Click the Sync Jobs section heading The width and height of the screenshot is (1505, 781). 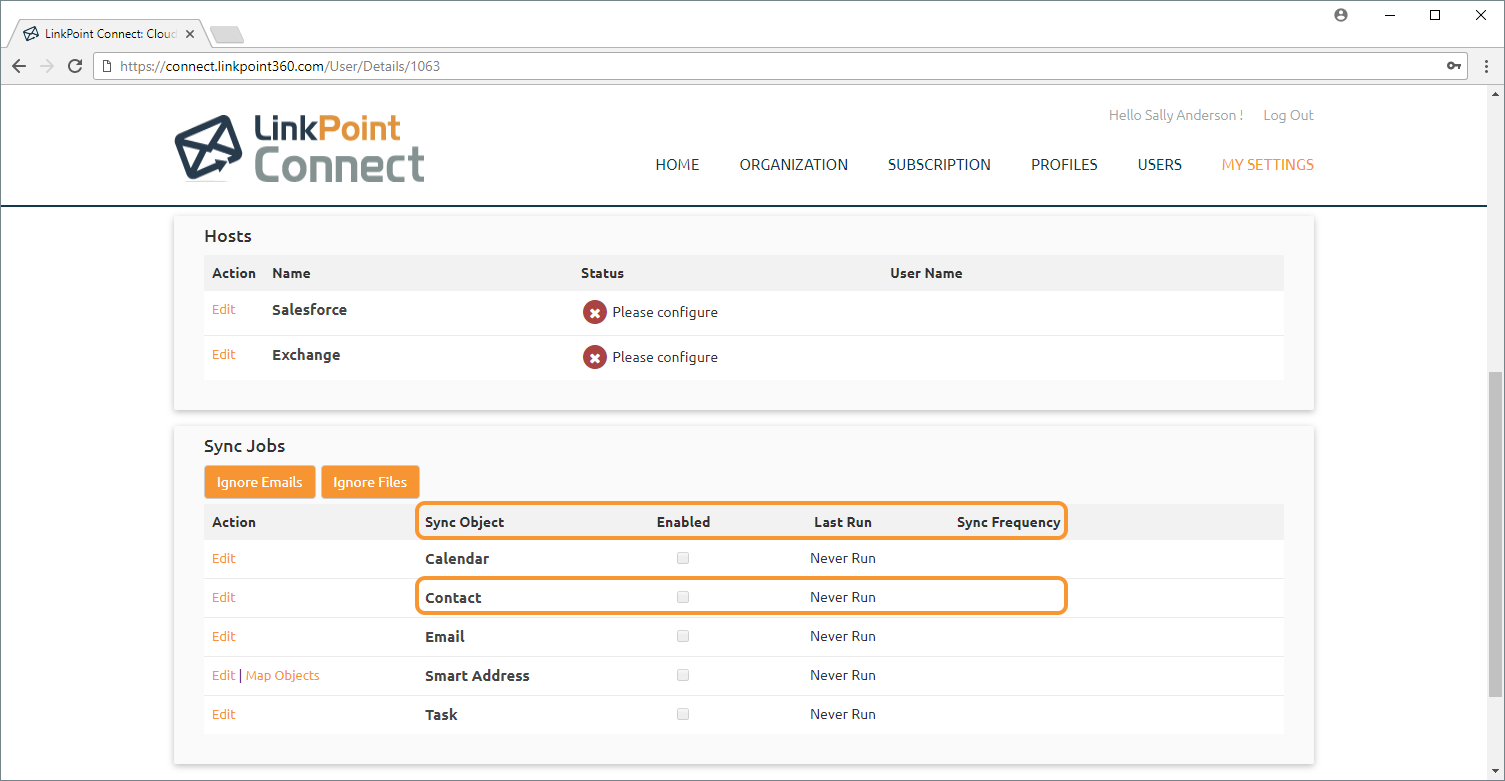(x=245, y=446)
